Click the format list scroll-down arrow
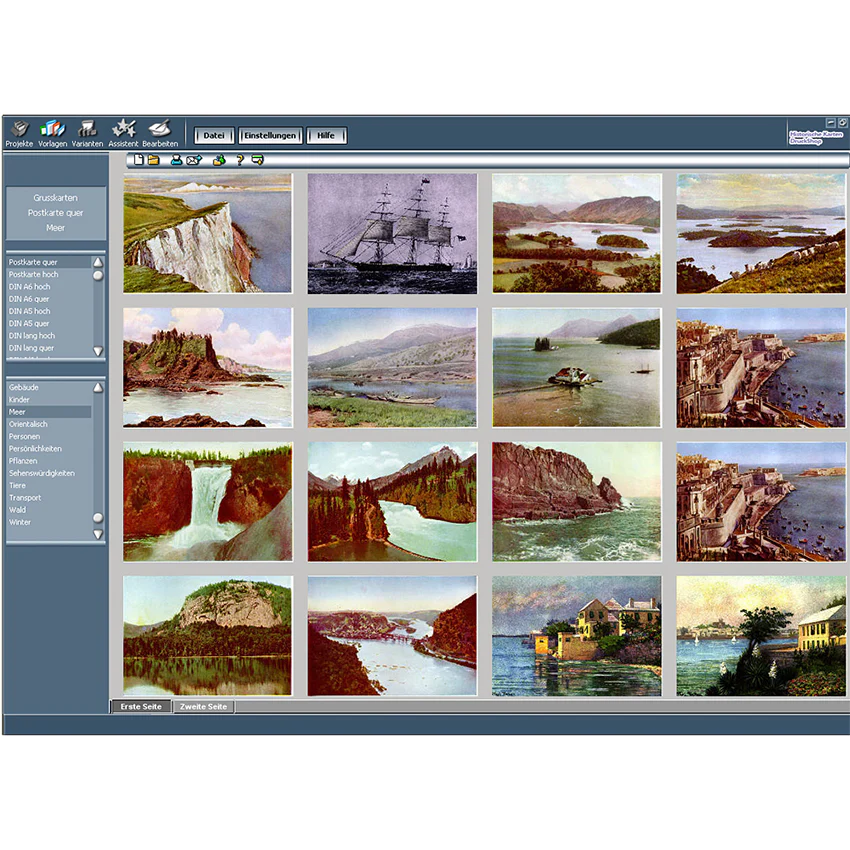Image resolution: width=850 pixels, height=850 pixels. point(98,351)
